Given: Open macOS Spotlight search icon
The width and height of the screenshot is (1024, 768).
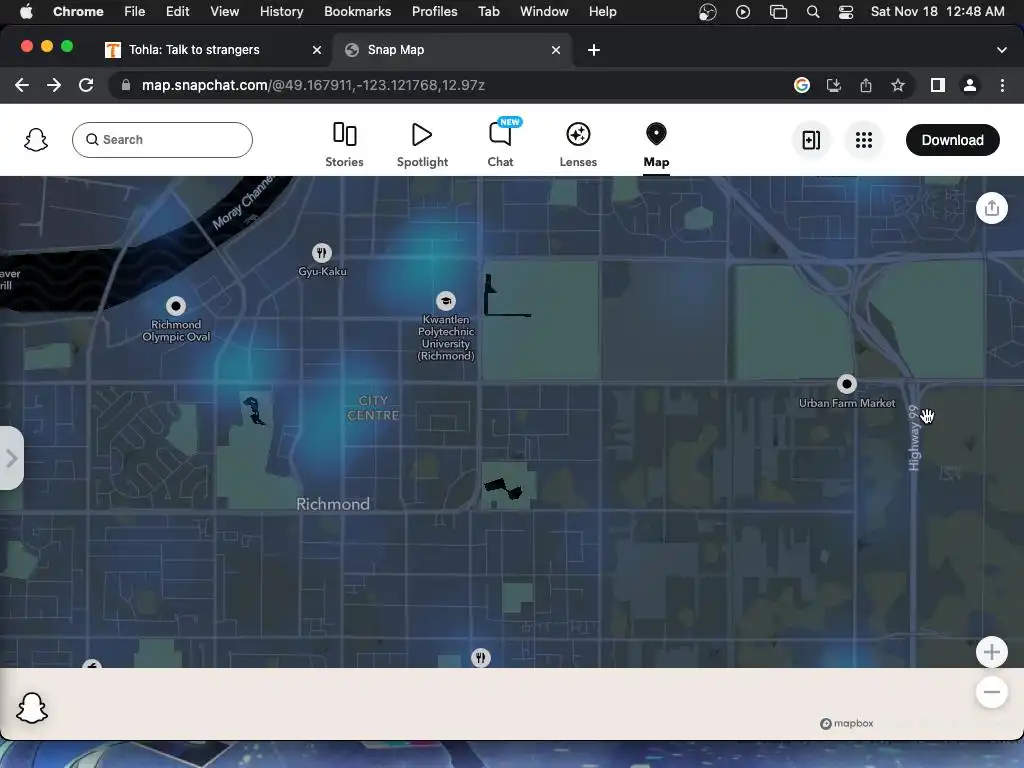Looking at the screenshot, I should click(812, 11).
